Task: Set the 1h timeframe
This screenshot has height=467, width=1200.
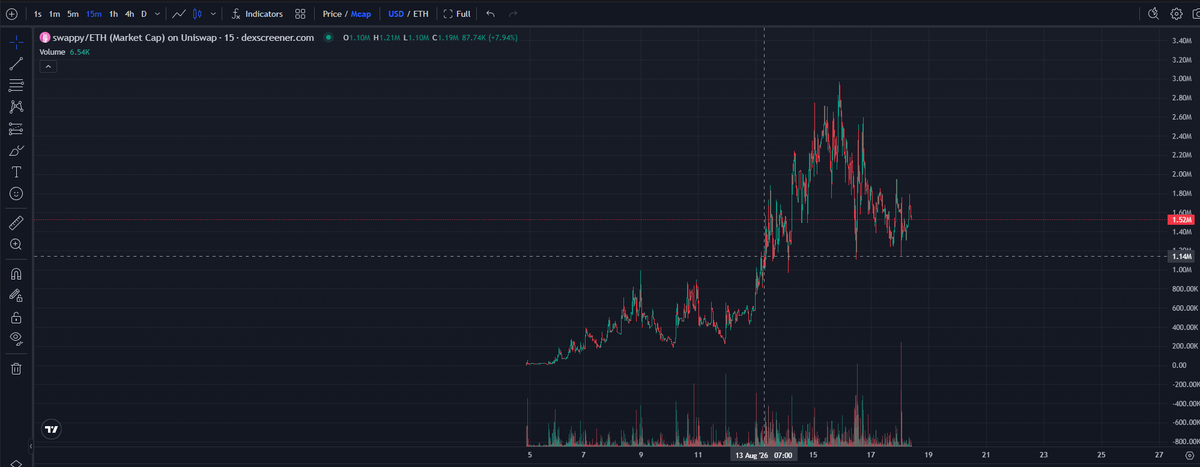Action: [x=113, y=14]
